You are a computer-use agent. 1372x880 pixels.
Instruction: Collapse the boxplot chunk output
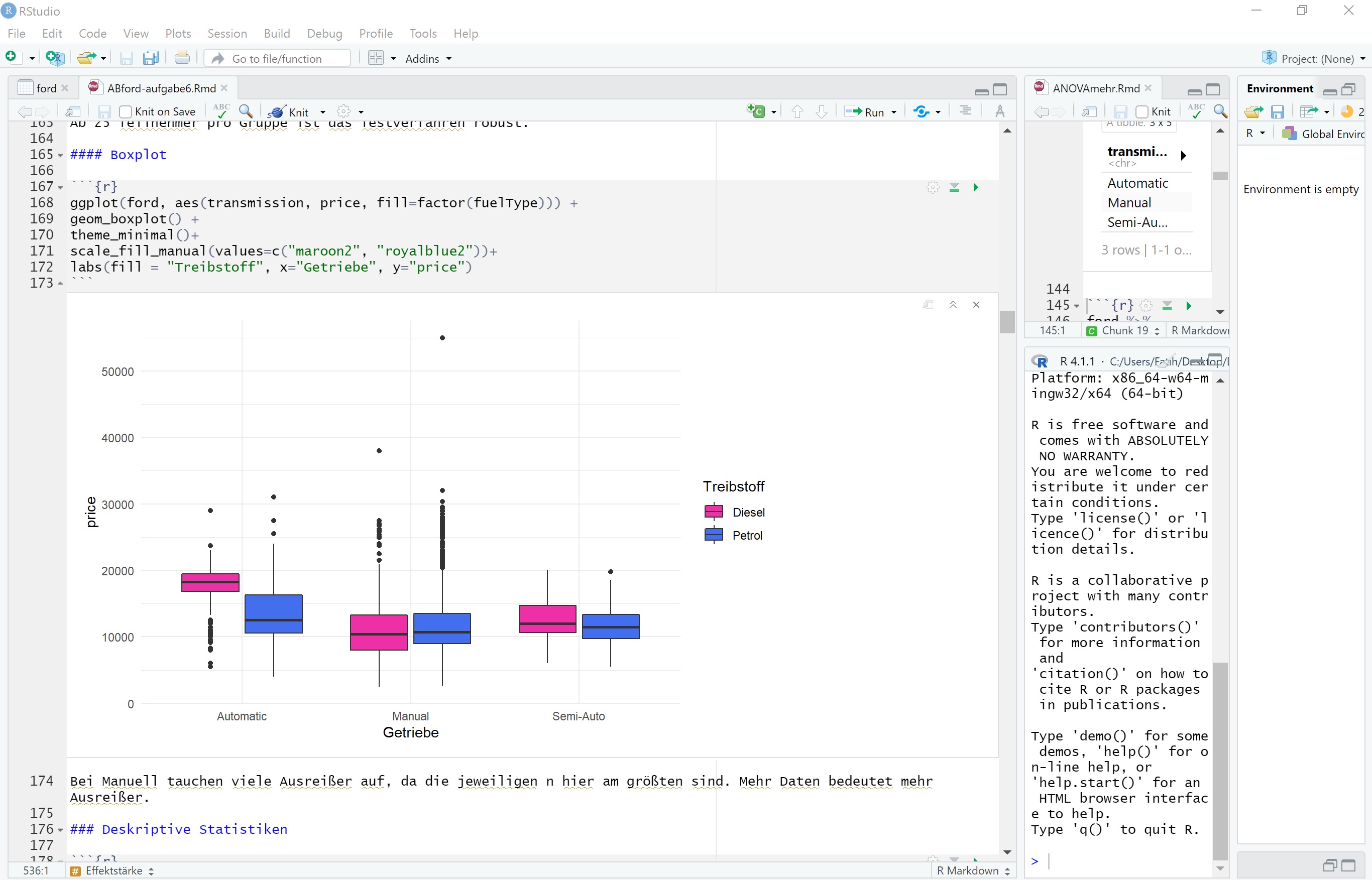953,305
